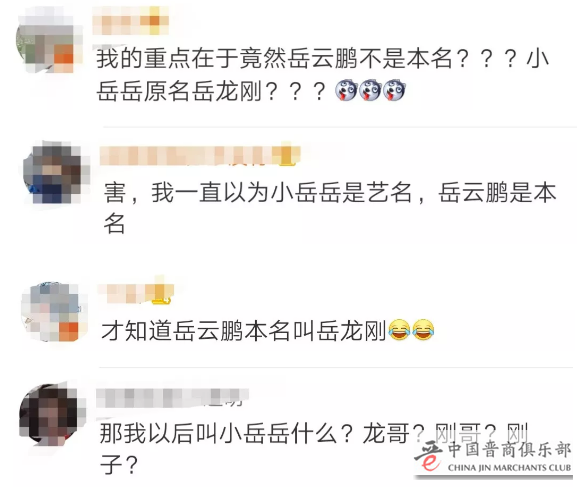Select the fourth commenter's gray blurred username
This screenshot has height=490, width=583.
[x=172, y=397]
